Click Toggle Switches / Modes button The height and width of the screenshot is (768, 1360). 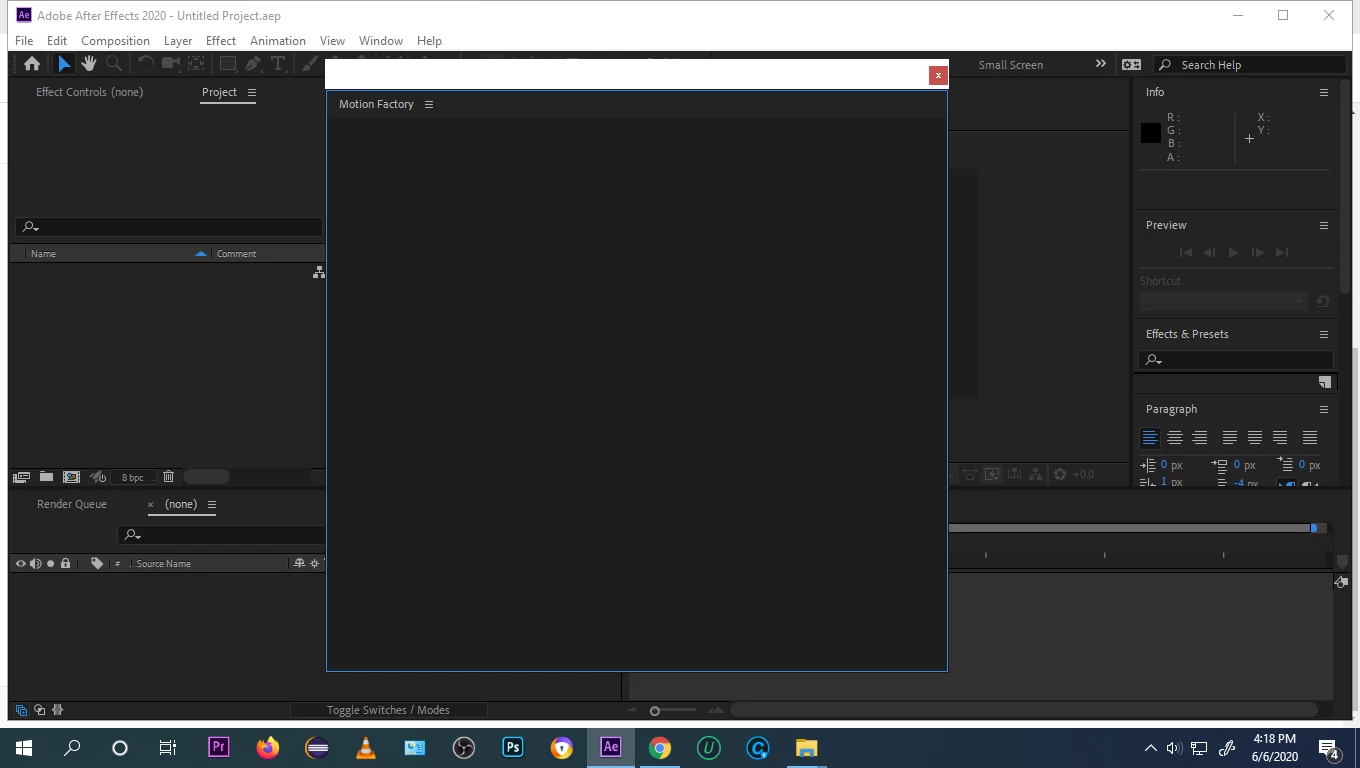388,710
